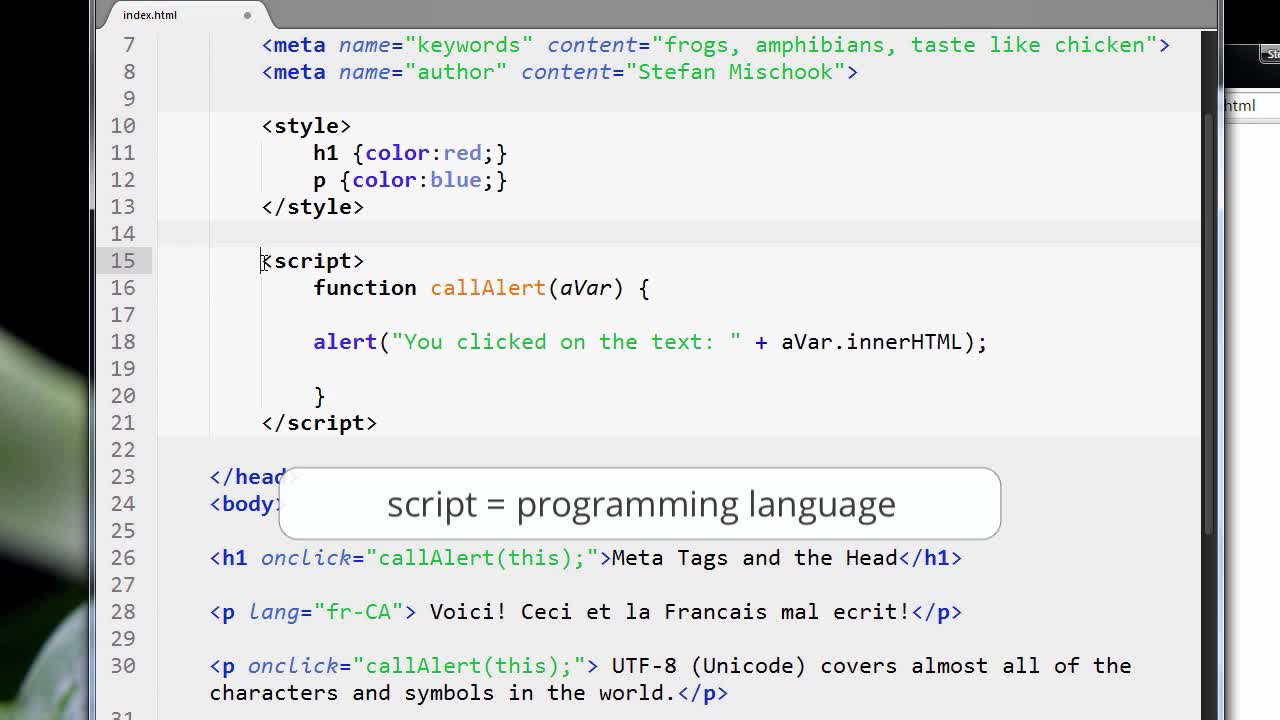Click line number 7 in the gutter
Image resolution: width=1280 pixels, height=720 pixels.
[x=129, y=45]
